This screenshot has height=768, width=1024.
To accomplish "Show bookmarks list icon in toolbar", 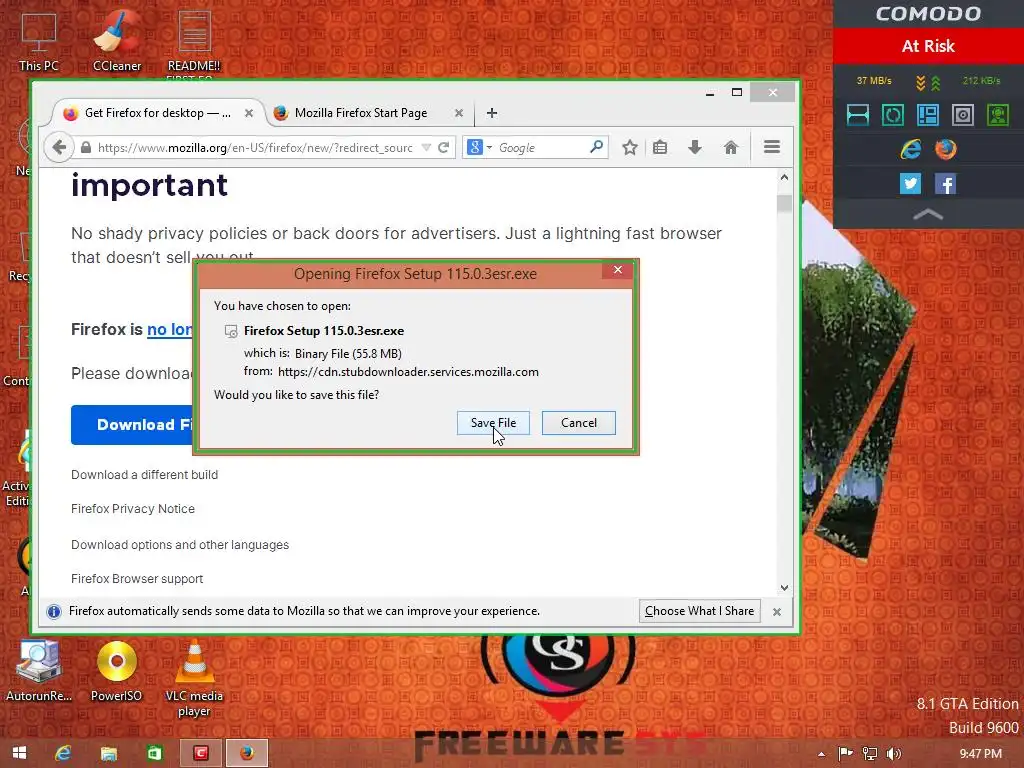I will coord(660,148).
